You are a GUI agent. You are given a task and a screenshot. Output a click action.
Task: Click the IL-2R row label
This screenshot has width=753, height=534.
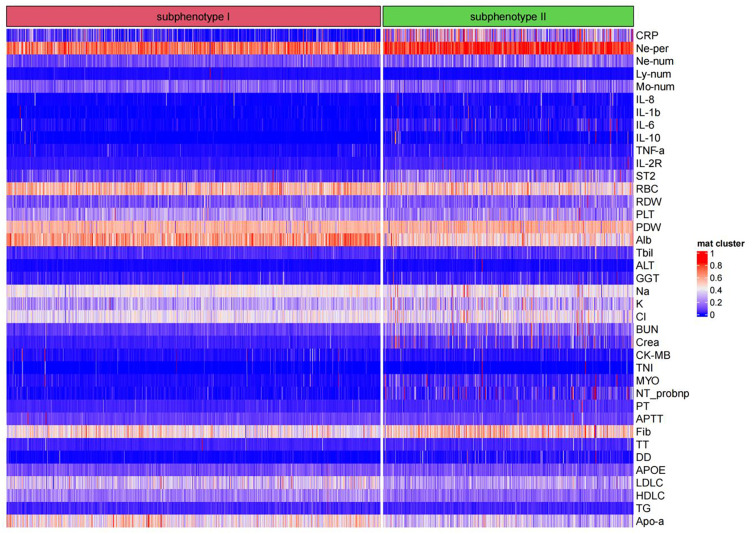[x=649, y=163]
